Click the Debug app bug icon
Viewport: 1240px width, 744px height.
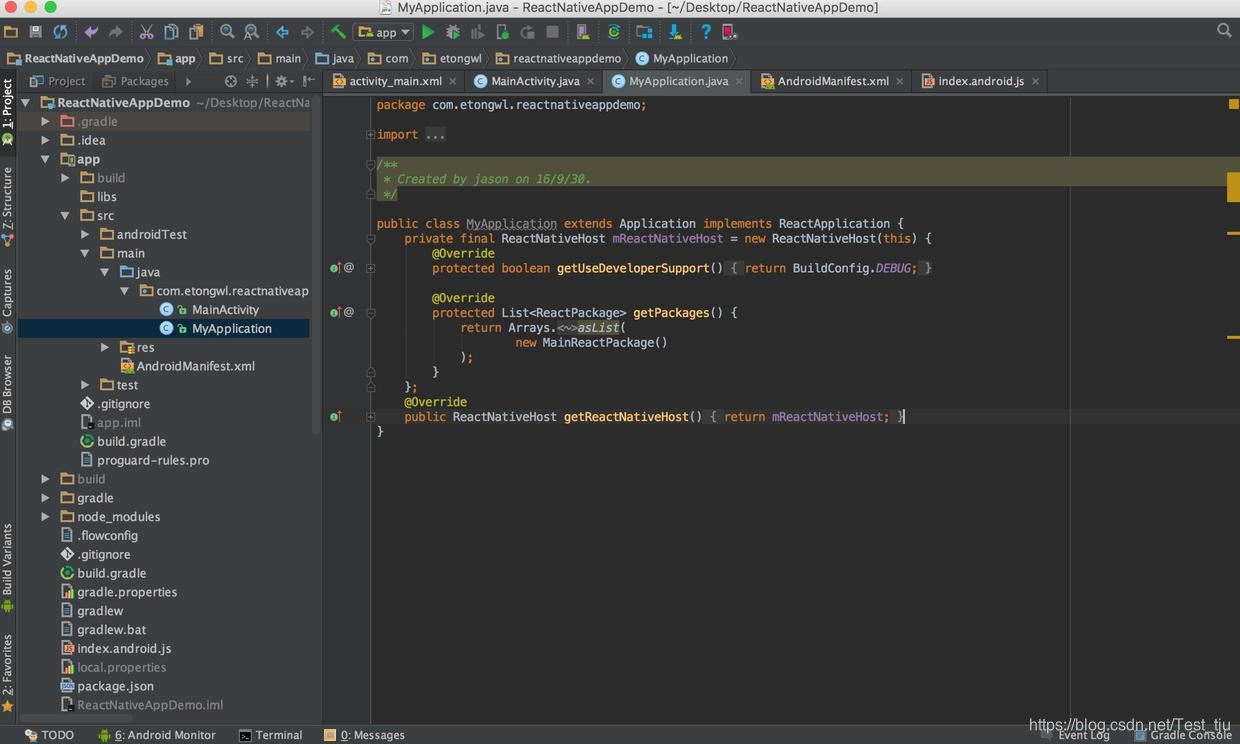(x=452, y=32)
